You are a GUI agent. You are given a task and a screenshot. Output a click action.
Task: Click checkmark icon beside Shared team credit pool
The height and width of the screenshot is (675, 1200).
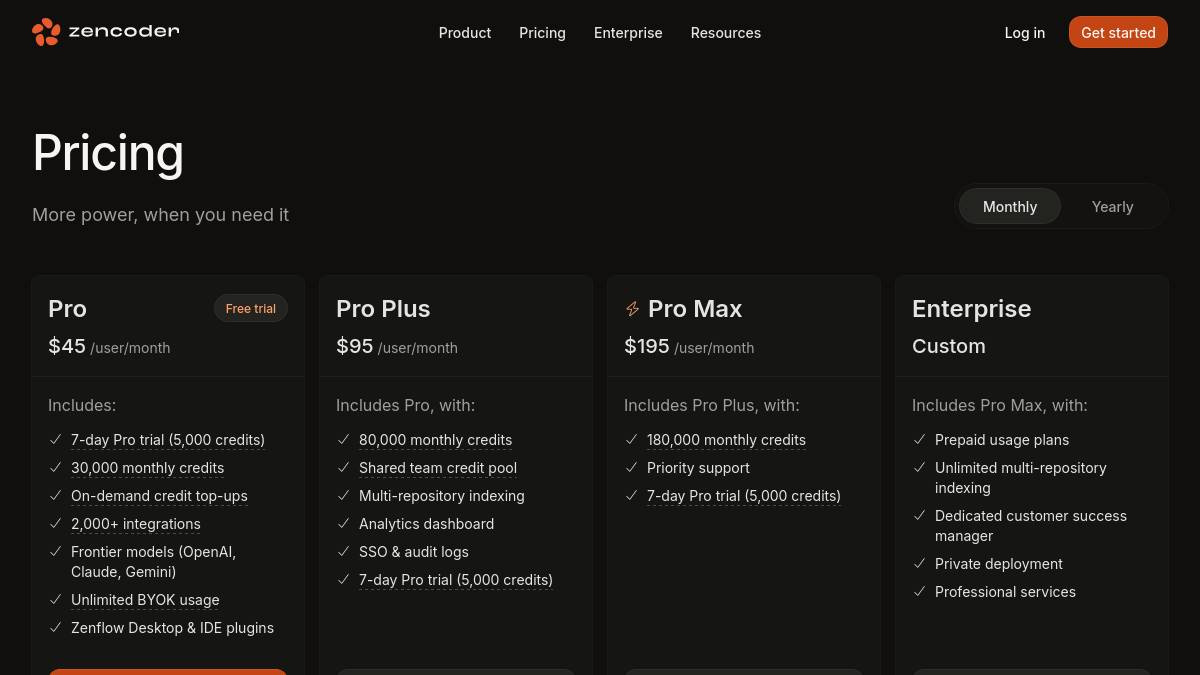coord(343,467)
